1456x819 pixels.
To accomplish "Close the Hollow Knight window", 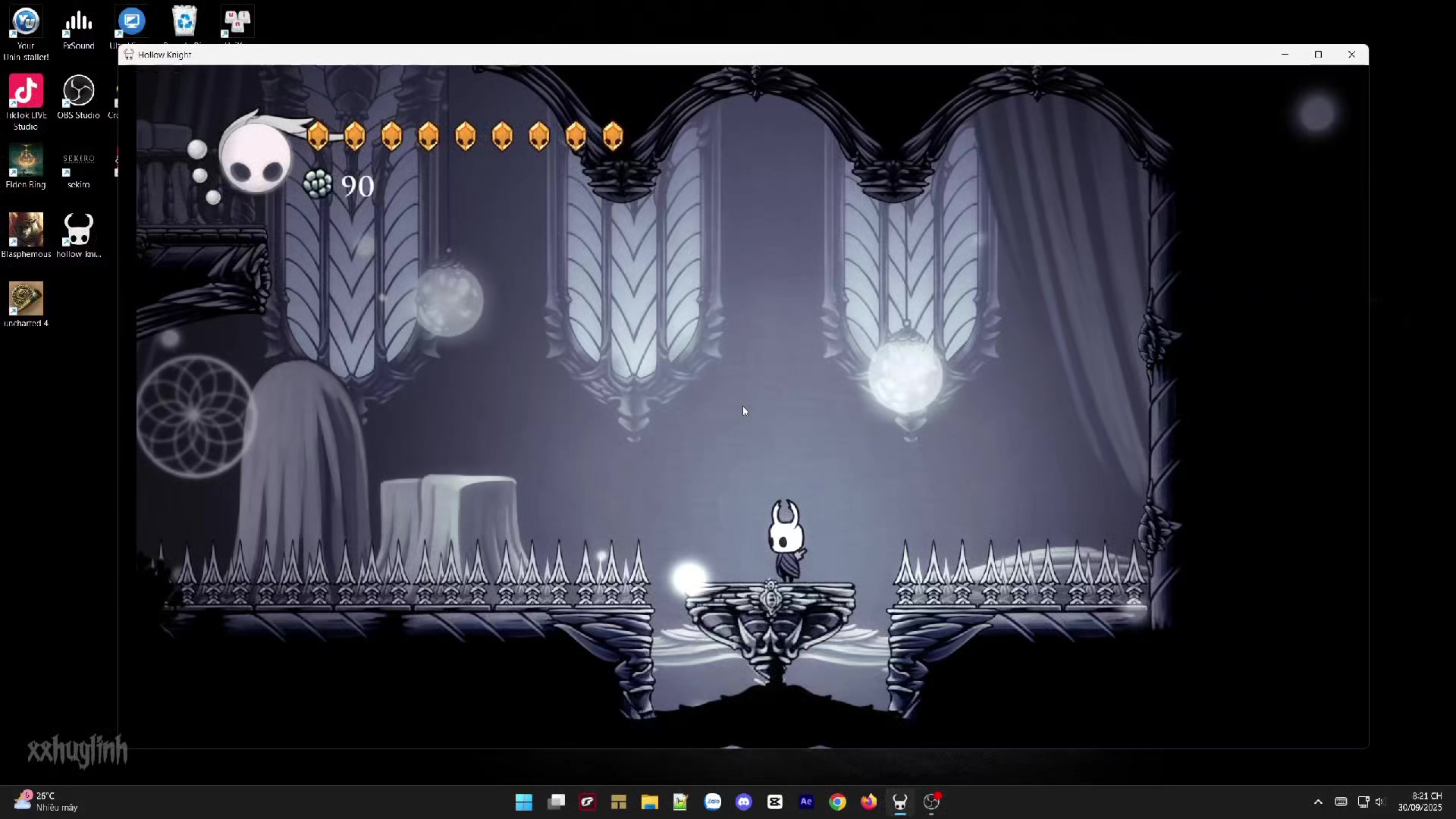I will 1351,55.
